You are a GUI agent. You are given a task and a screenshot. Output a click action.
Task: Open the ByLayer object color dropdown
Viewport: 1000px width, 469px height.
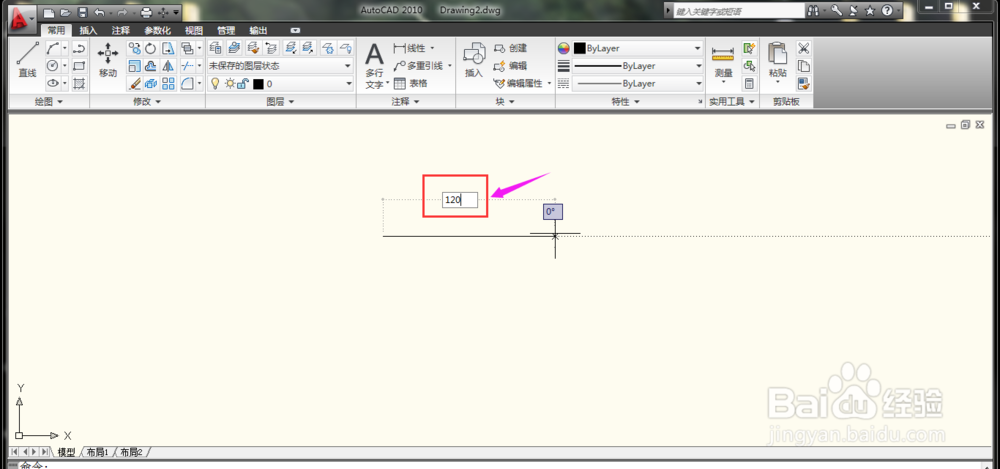click(637, 48)
